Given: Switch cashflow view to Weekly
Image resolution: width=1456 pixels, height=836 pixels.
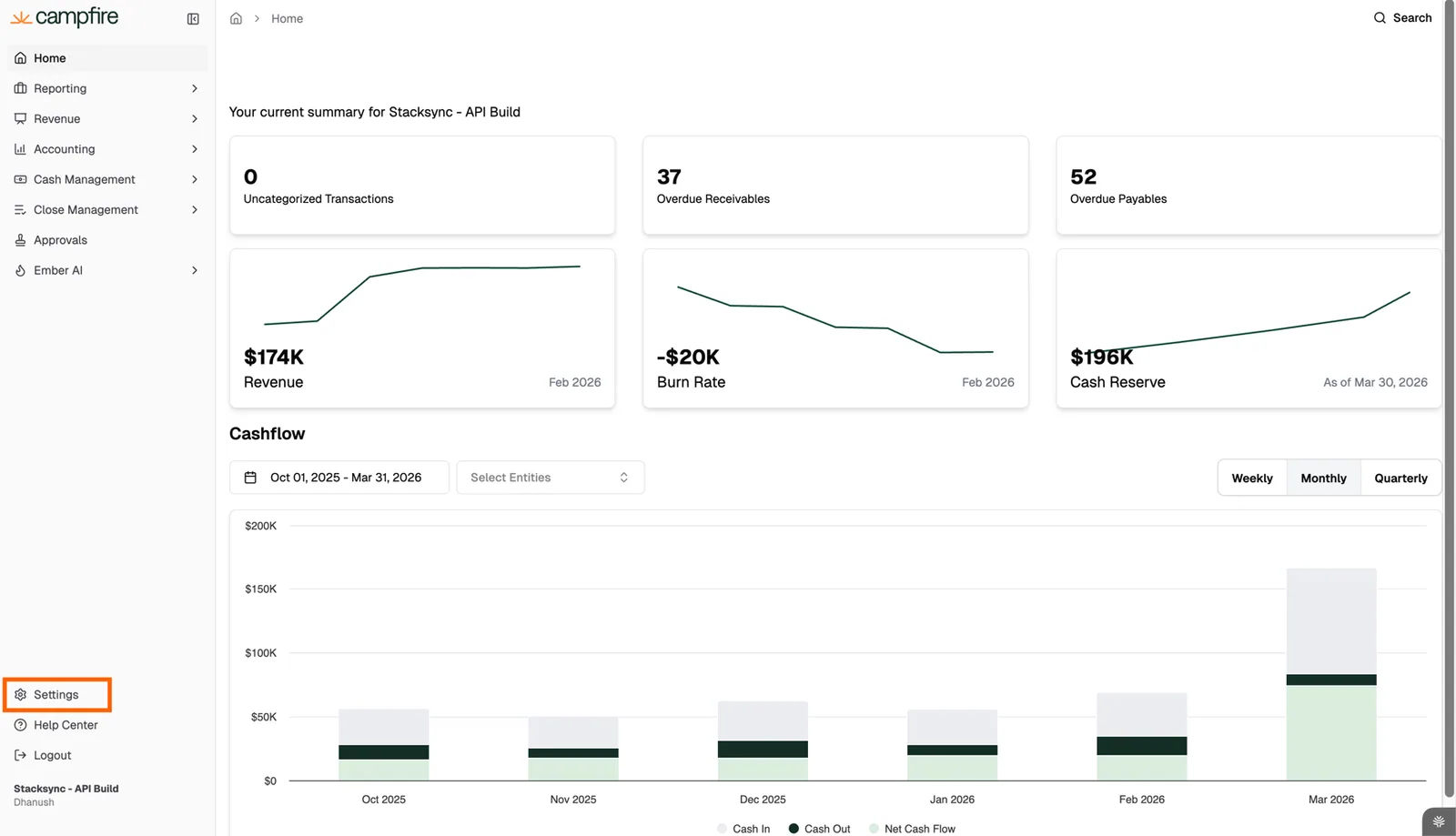Looking at the screenshot, I should coord(1252,478).
